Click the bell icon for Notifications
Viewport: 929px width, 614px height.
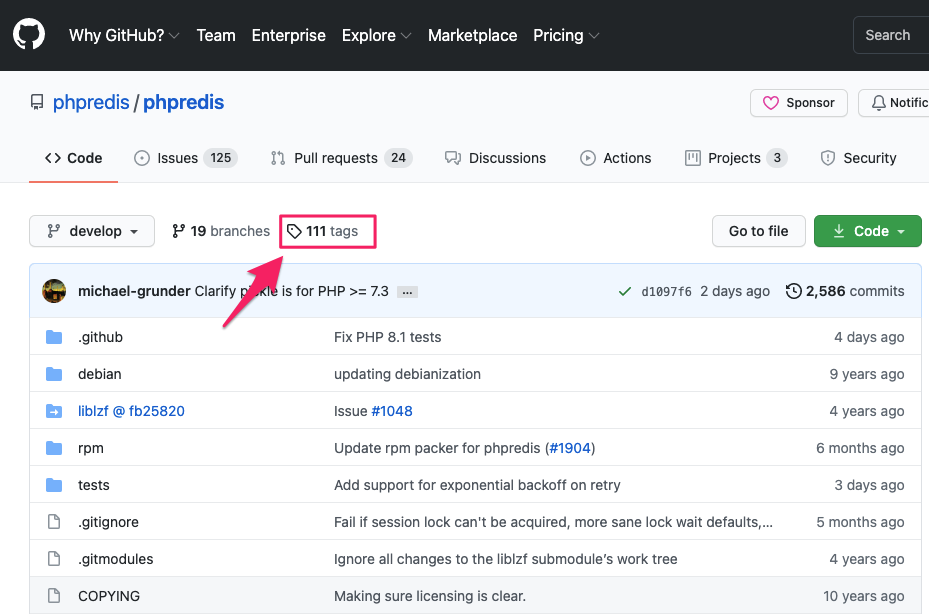point(879,103)
